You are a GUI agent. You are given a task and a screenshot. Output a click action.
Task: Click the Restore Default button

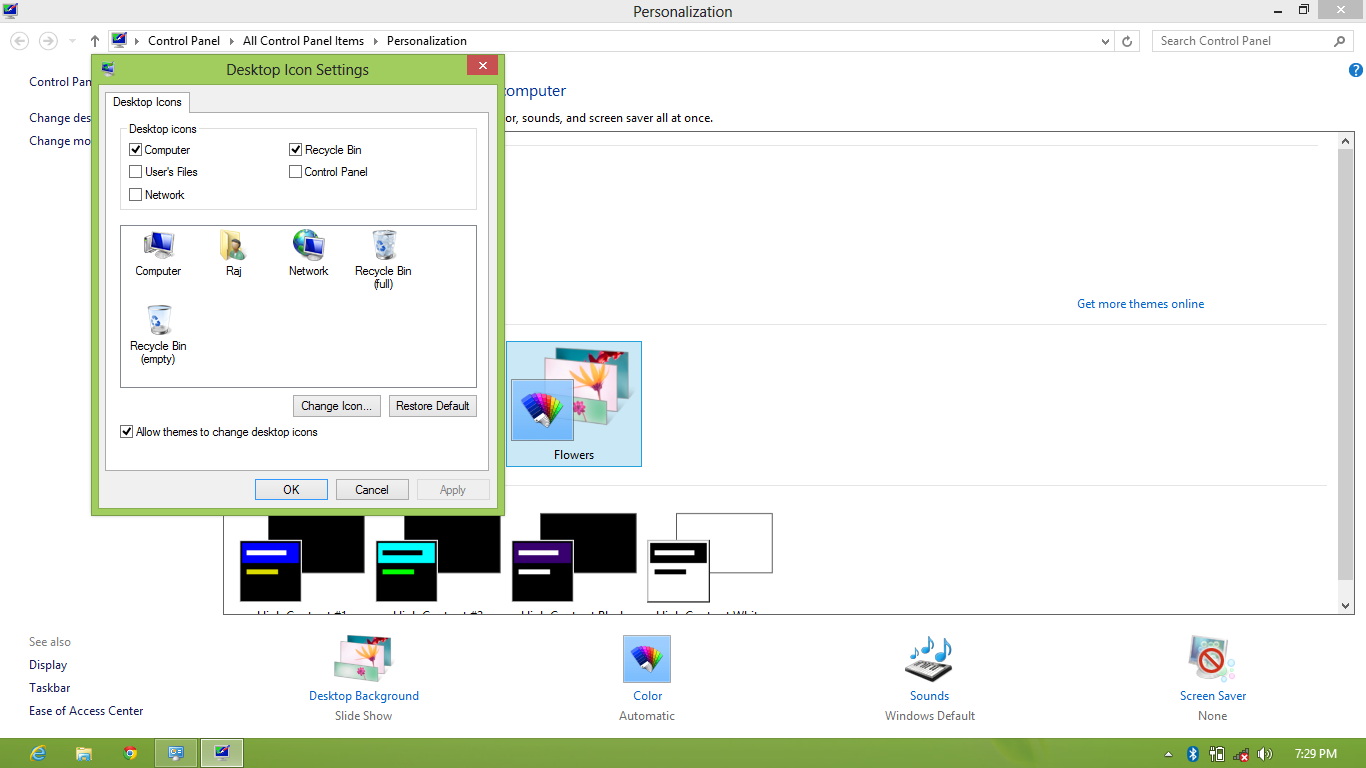(433, 406)
